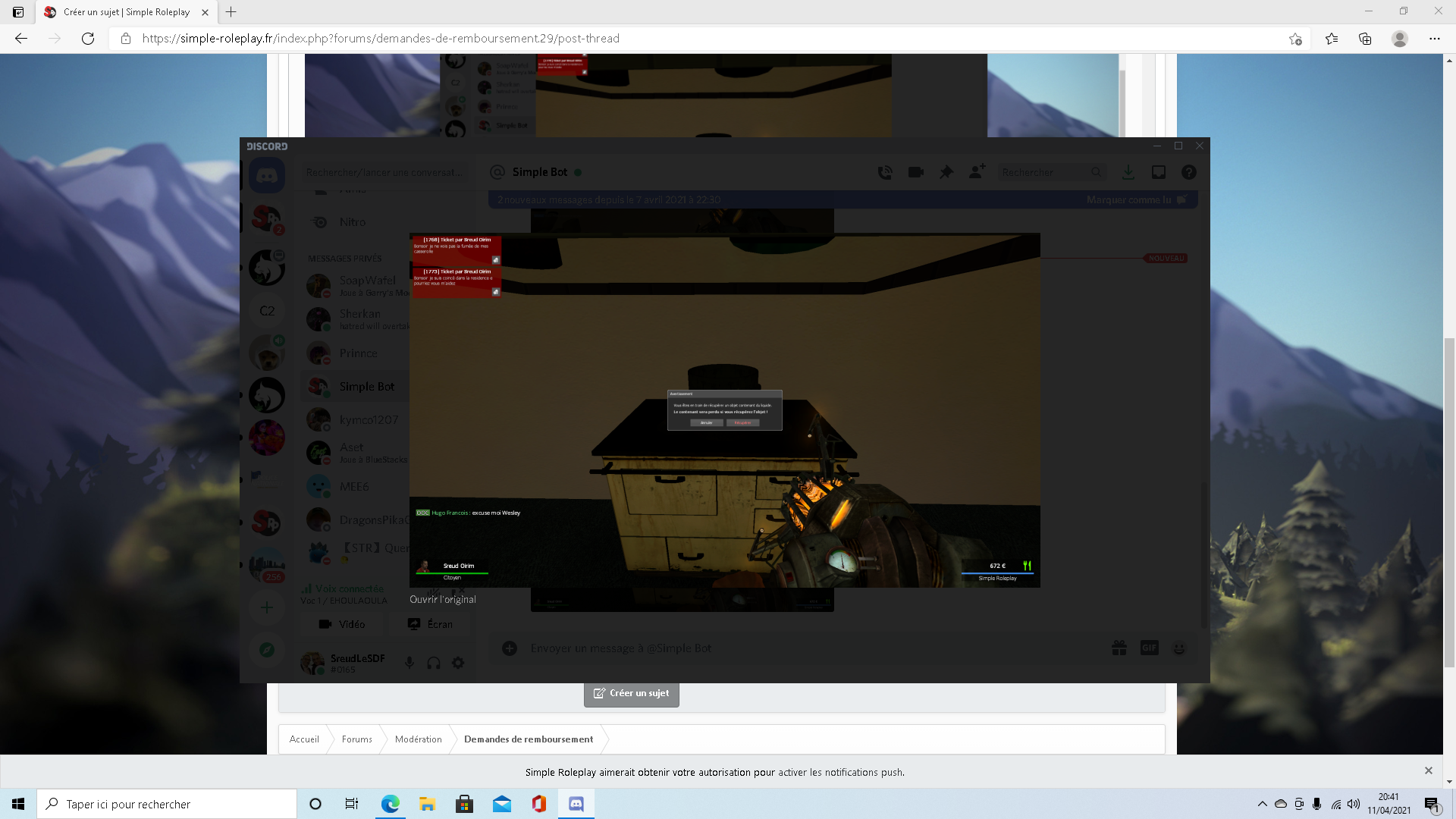Viewport: 1456px width, 819px height.
Task: Dismiss the push notification banner
Action: coord(1429,770)
